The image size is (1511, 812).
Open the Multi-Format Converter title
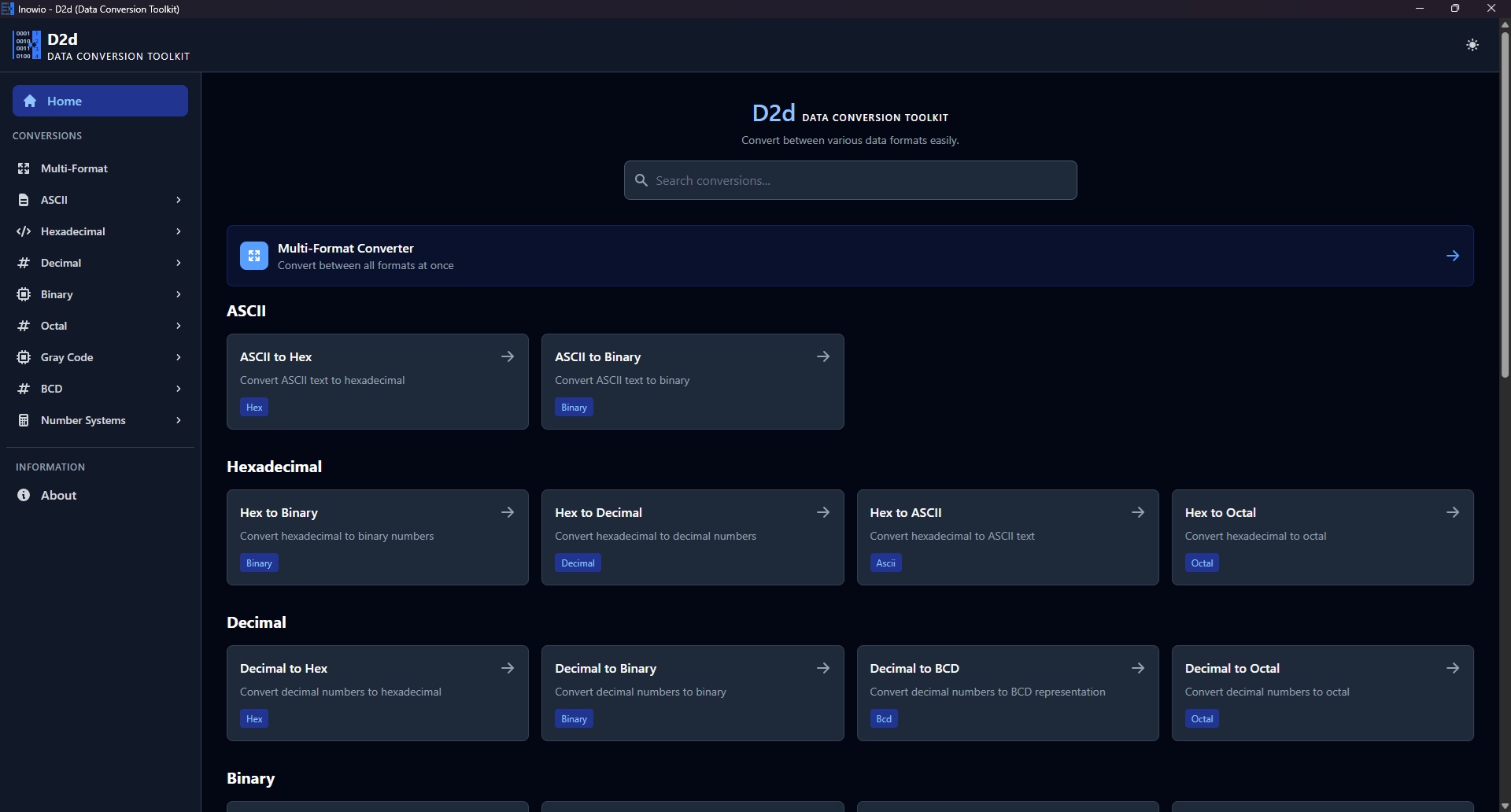(345, 248)
